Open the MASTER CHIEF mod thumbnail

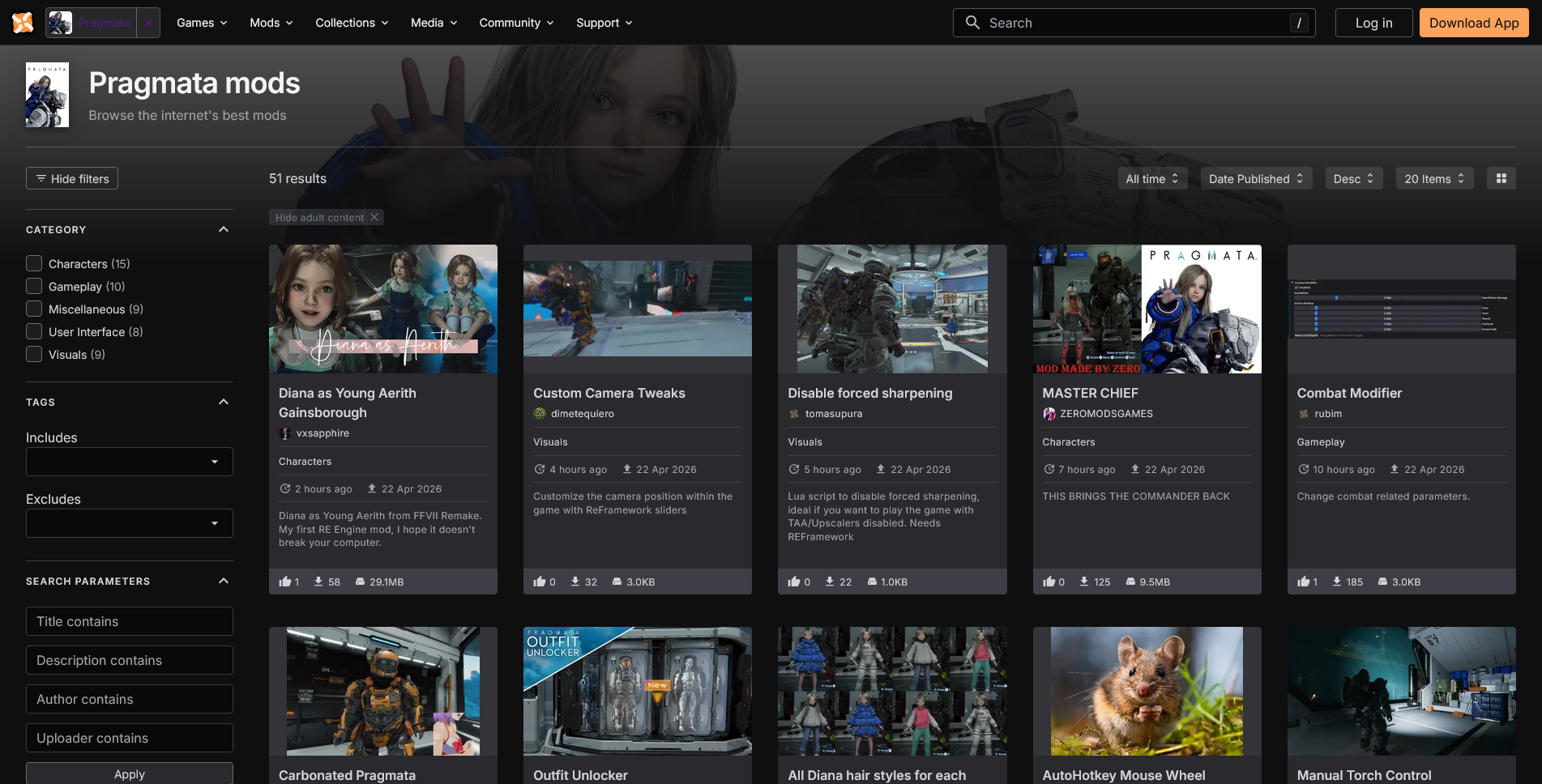click(x=1147, y=309)
